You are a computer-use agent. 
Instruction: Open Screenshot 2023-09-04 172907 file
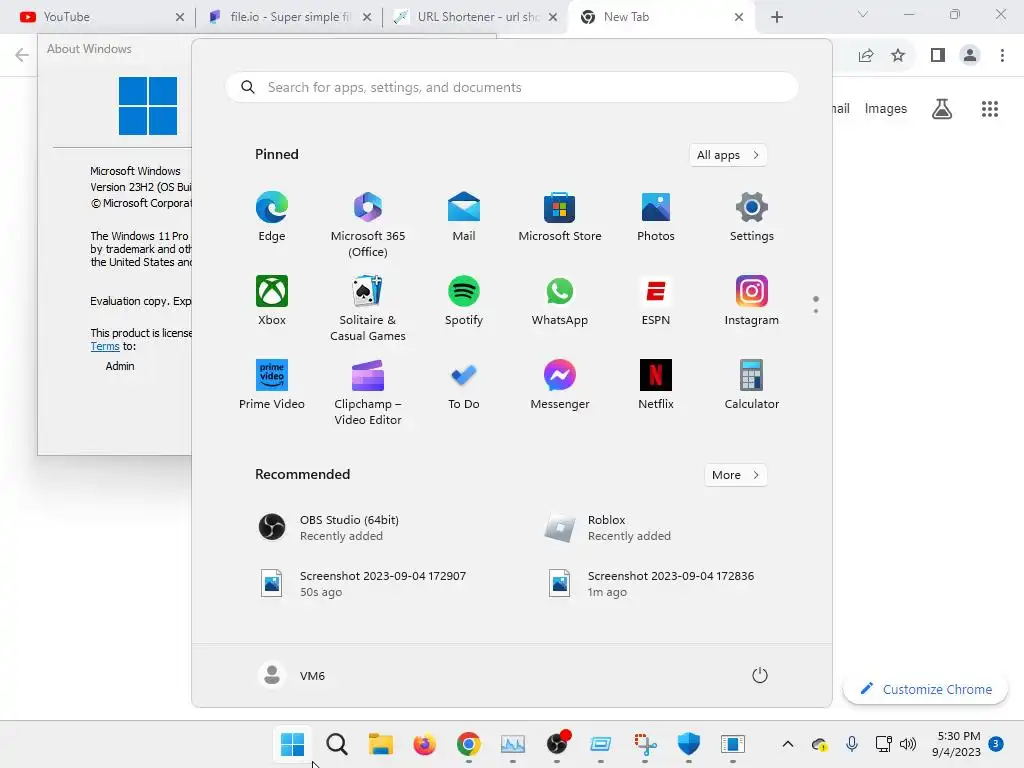[x=366, y=584]
